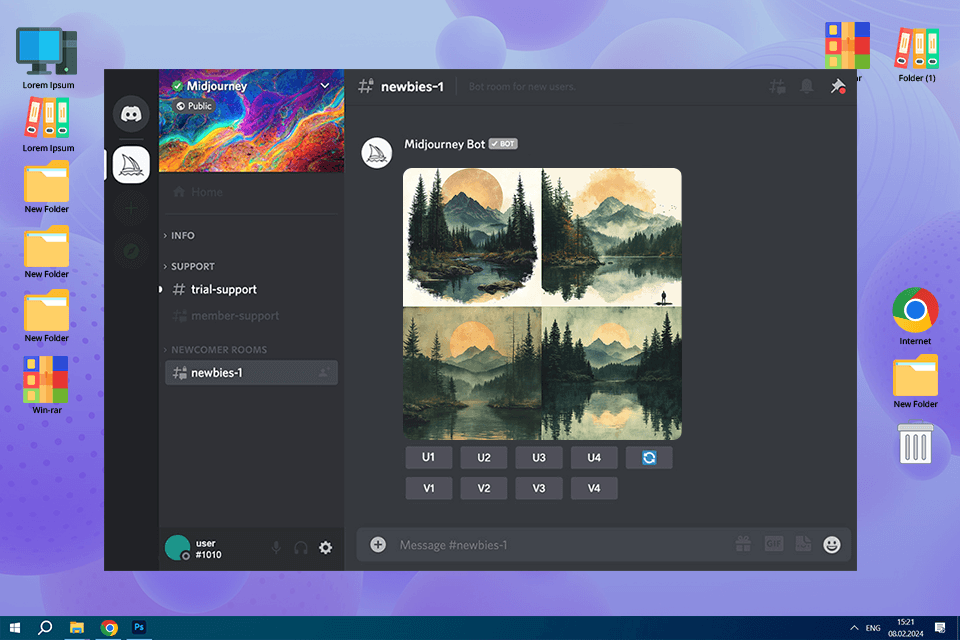This screenshot has width=960, height=640.
Task: Open Photoshop from the taskbar
Action: pos(139,627)
